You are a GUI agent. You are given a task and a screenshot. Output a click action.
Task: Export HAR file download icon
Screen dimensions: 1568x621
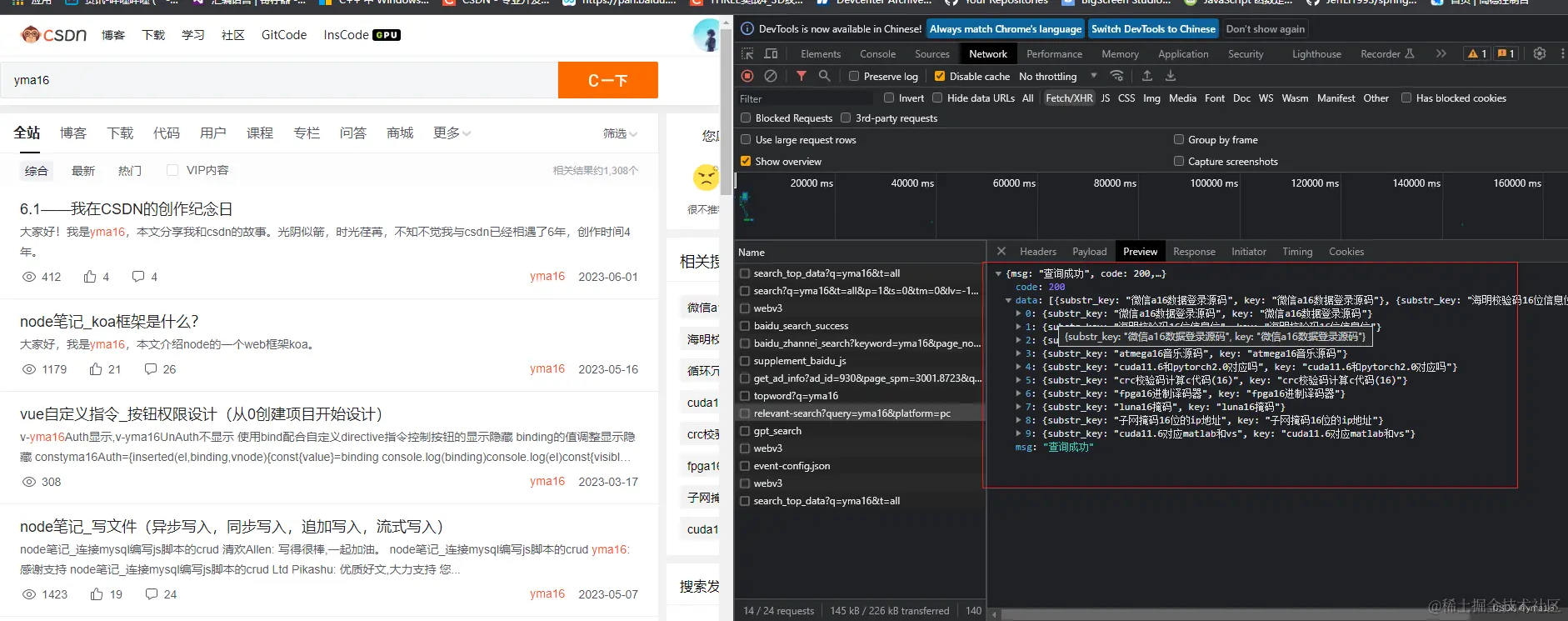[1171, 76]
